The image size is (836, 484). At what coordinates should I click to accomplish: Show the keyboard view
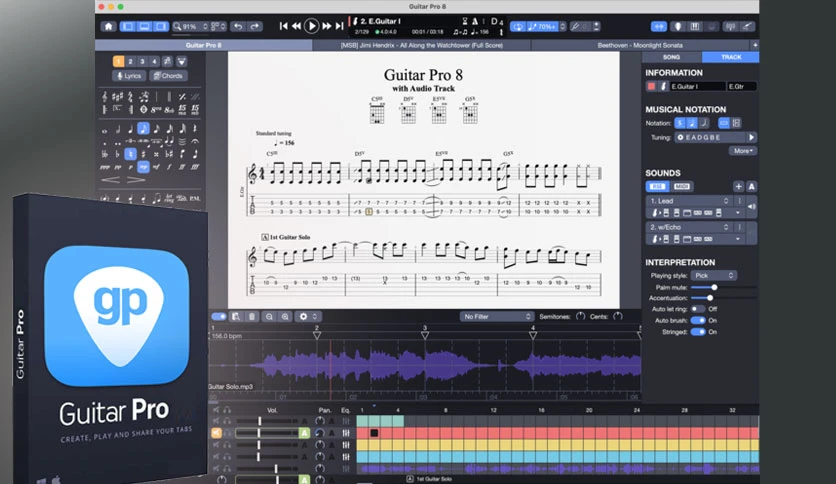point(695,26)
